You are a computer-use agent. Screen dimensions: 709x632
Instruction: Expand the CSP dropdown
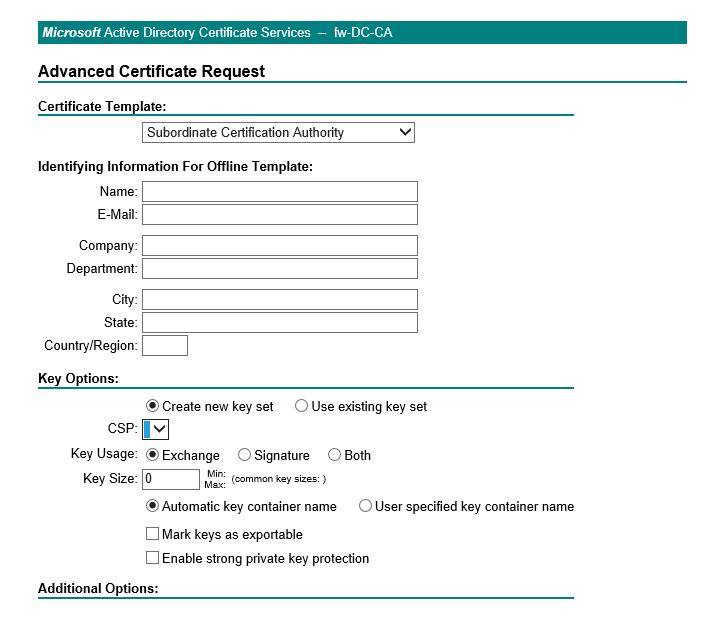156,429
